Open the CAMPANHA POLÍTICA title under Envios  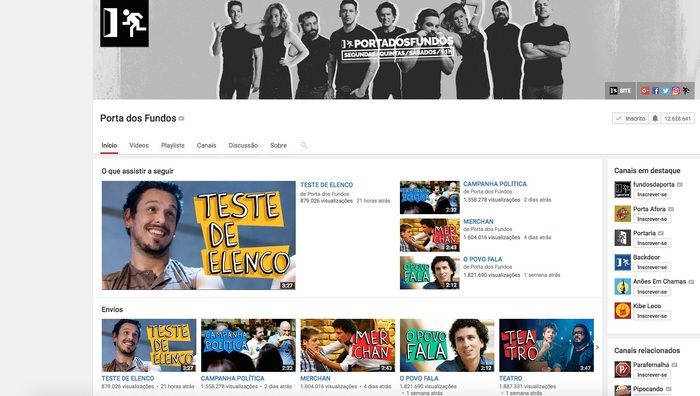(233, 378)
